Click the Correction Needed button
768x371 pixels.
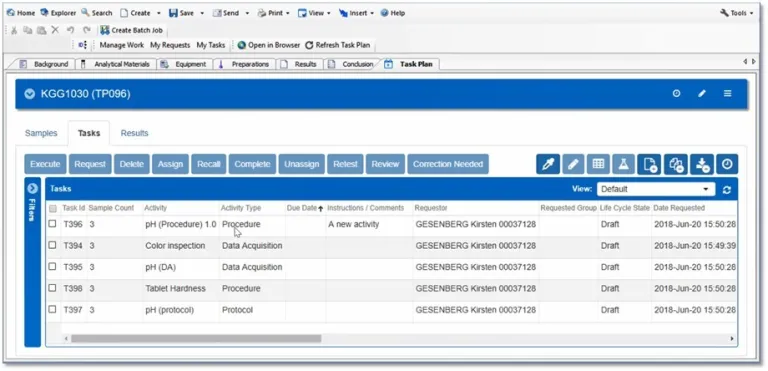pos(448,164)
